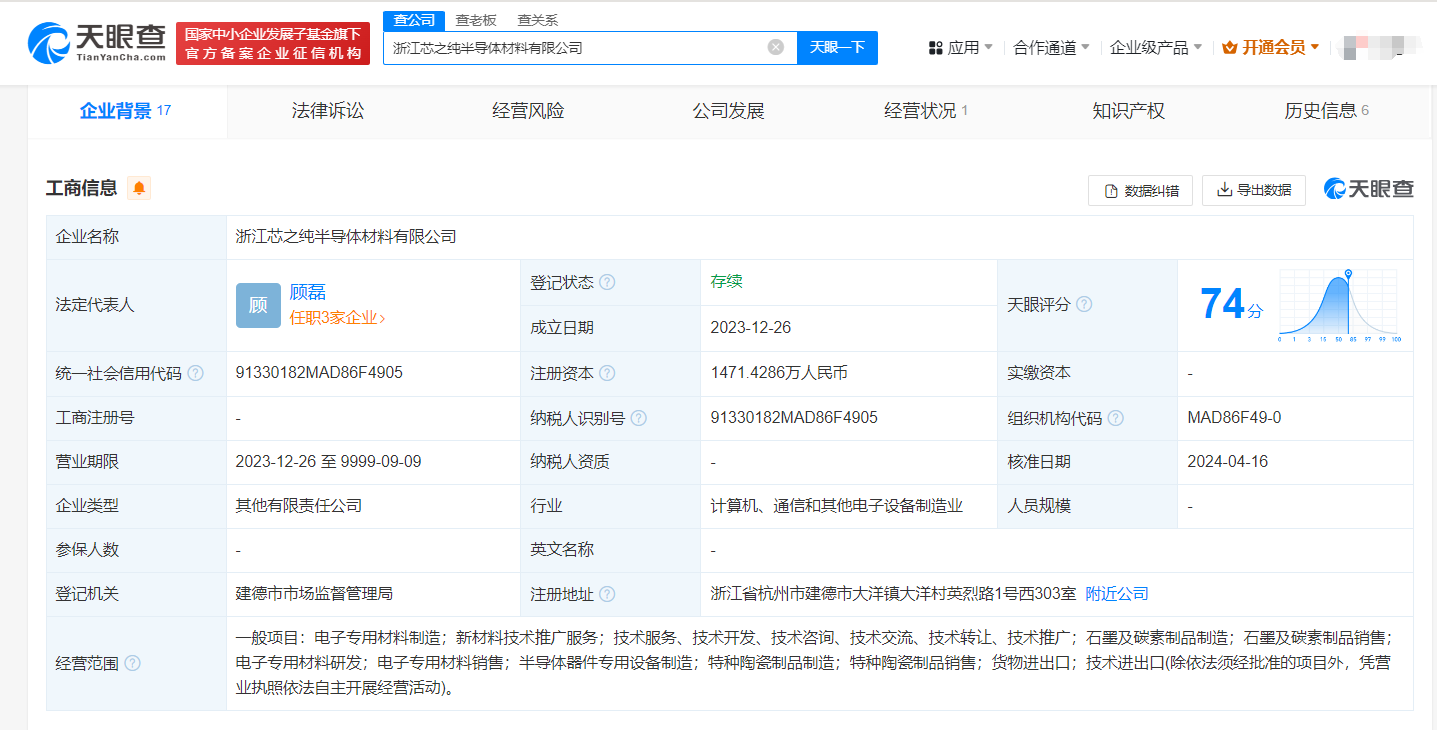Viewport: 1437px width, 730px height.
Task: Click help icon beside 统一社会信用代码
Action: pyautogui.click(x=196, y=373)
